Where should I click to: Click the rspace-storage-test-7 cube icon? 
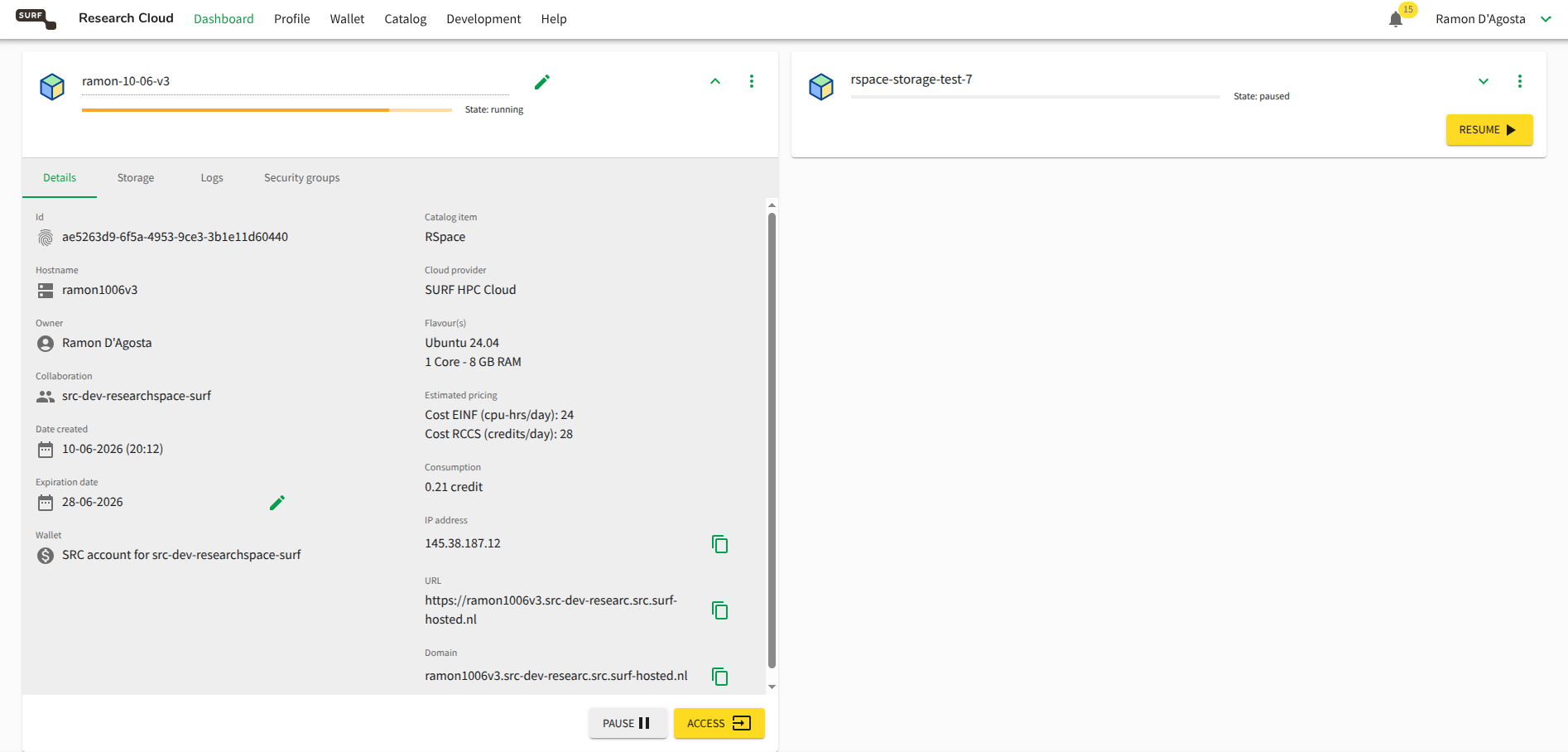[x=821, y=86]
